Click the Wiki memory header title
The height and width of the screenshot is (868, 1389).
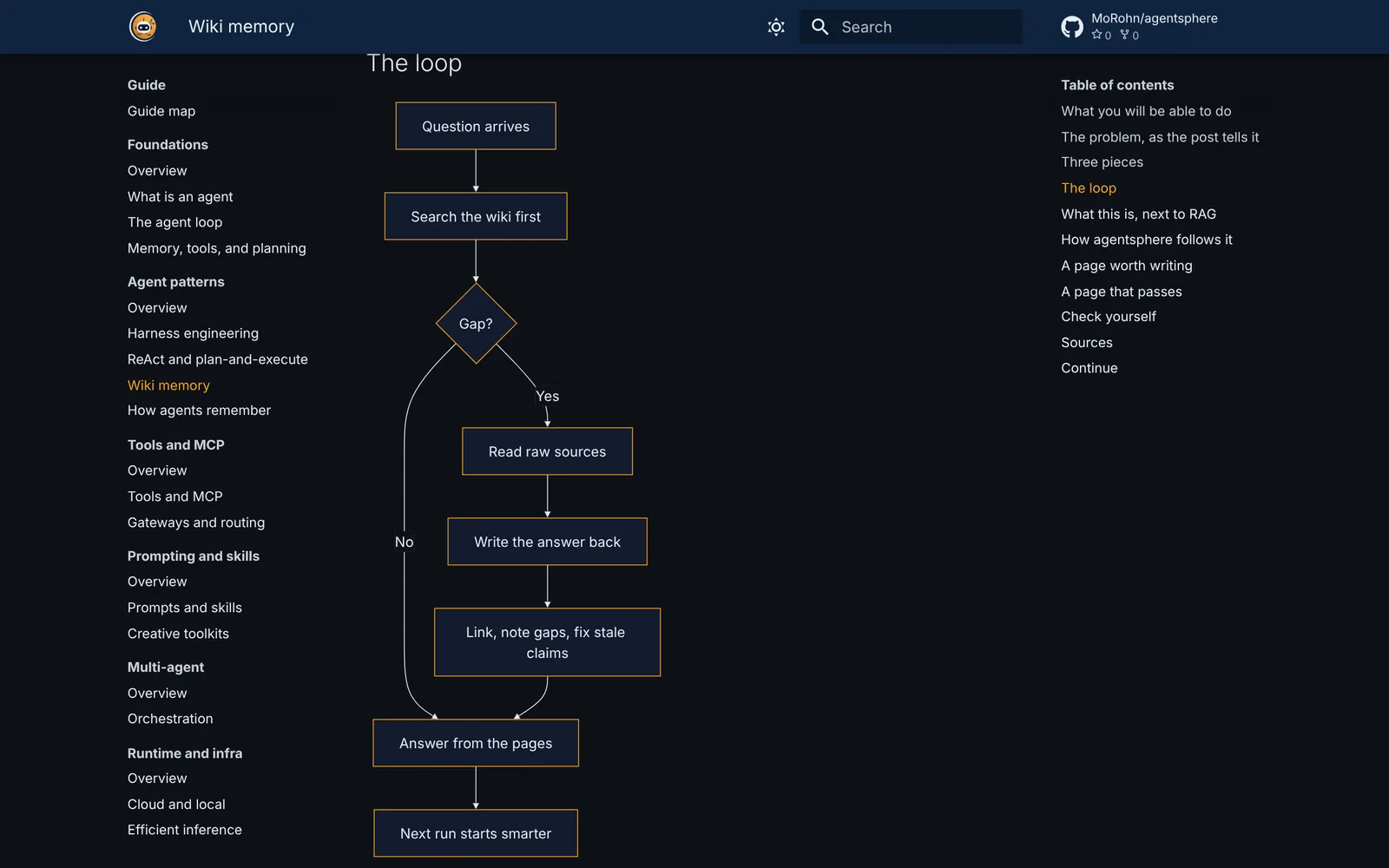point(241,27)
